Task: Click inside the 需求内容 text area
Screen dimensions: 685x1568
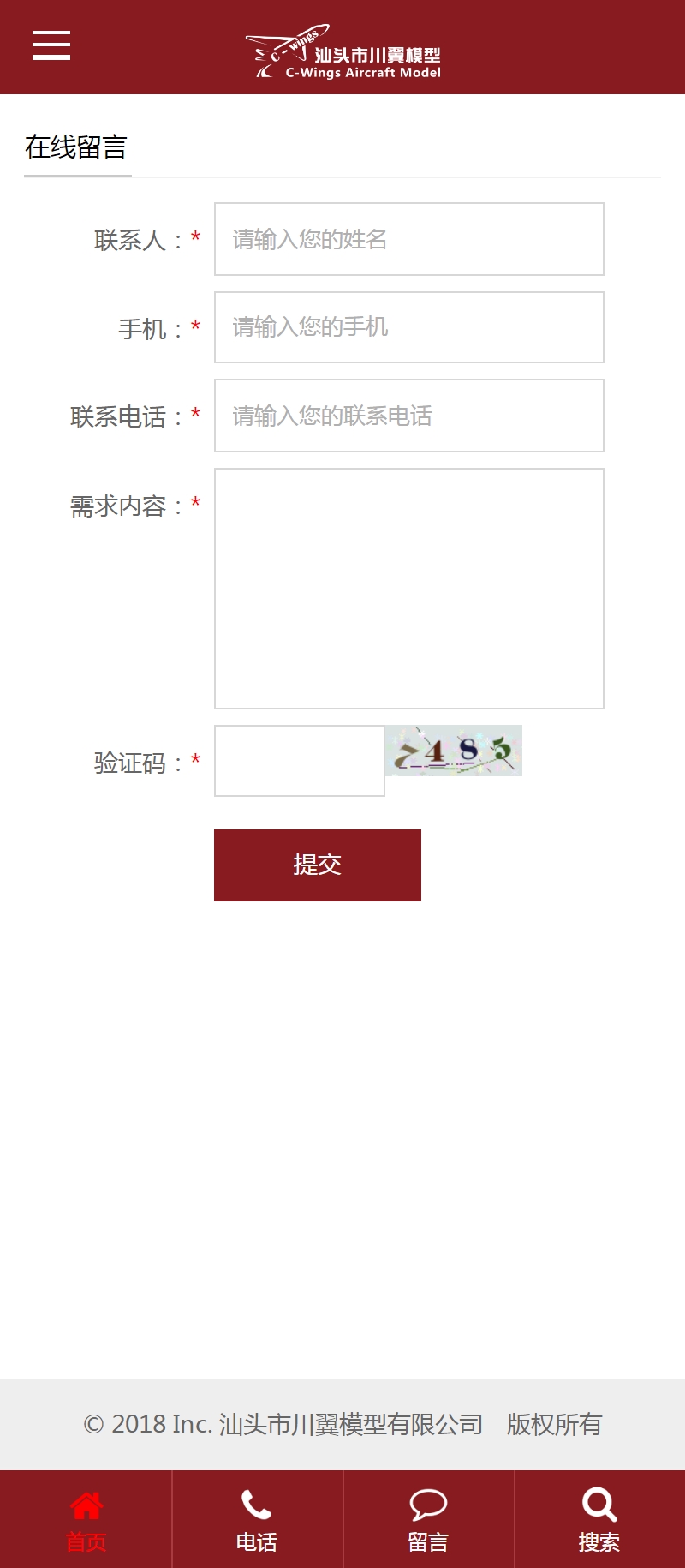Action: coord(409,589)
